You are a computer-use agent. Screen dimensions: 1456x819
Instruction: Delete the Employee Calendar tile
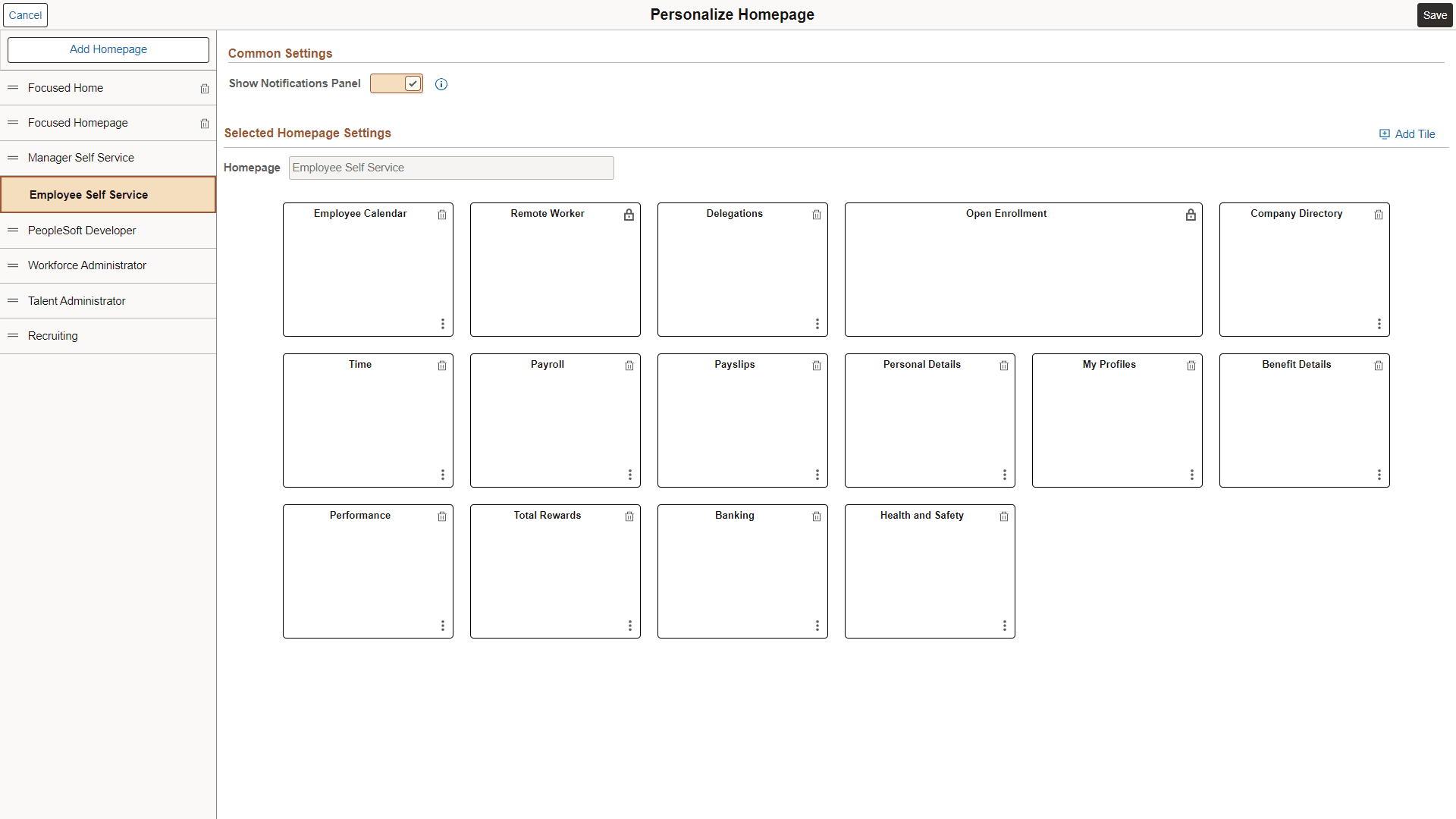[x=442, y=215]
